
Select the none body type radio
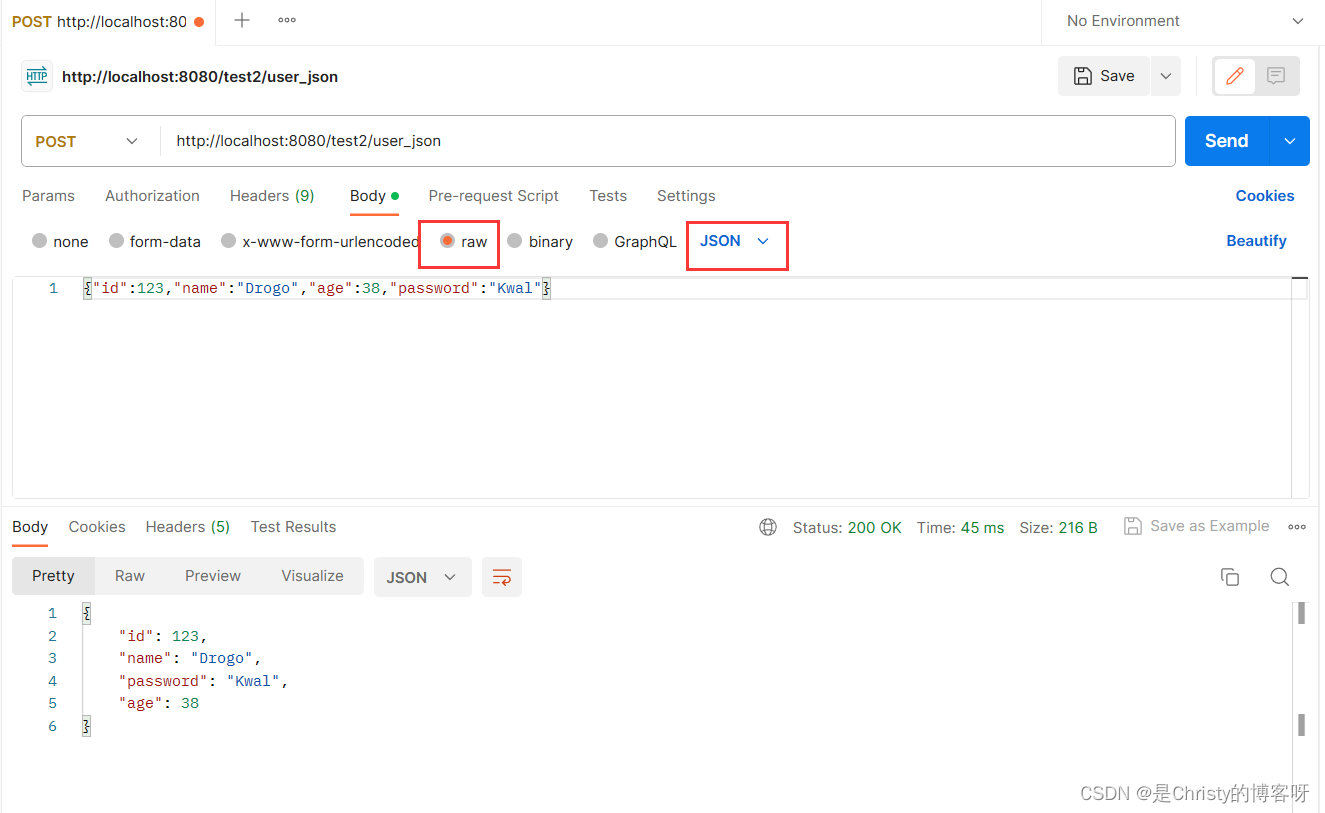[39, 240]
